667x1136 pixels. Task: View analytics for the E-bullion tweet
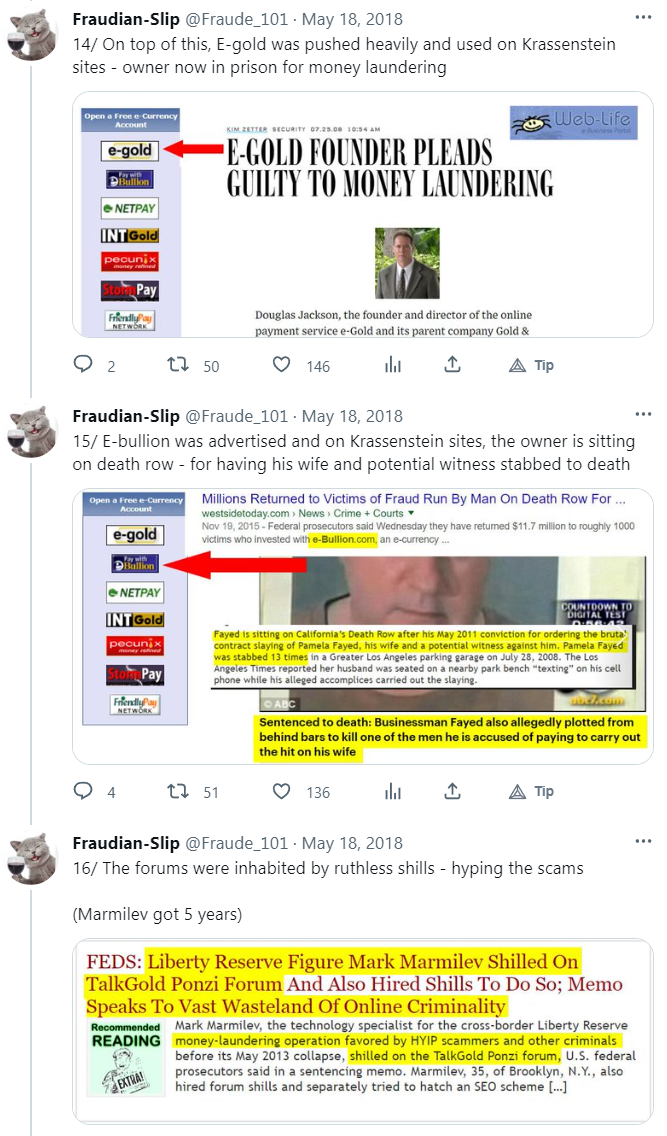[x=393, y=791]
